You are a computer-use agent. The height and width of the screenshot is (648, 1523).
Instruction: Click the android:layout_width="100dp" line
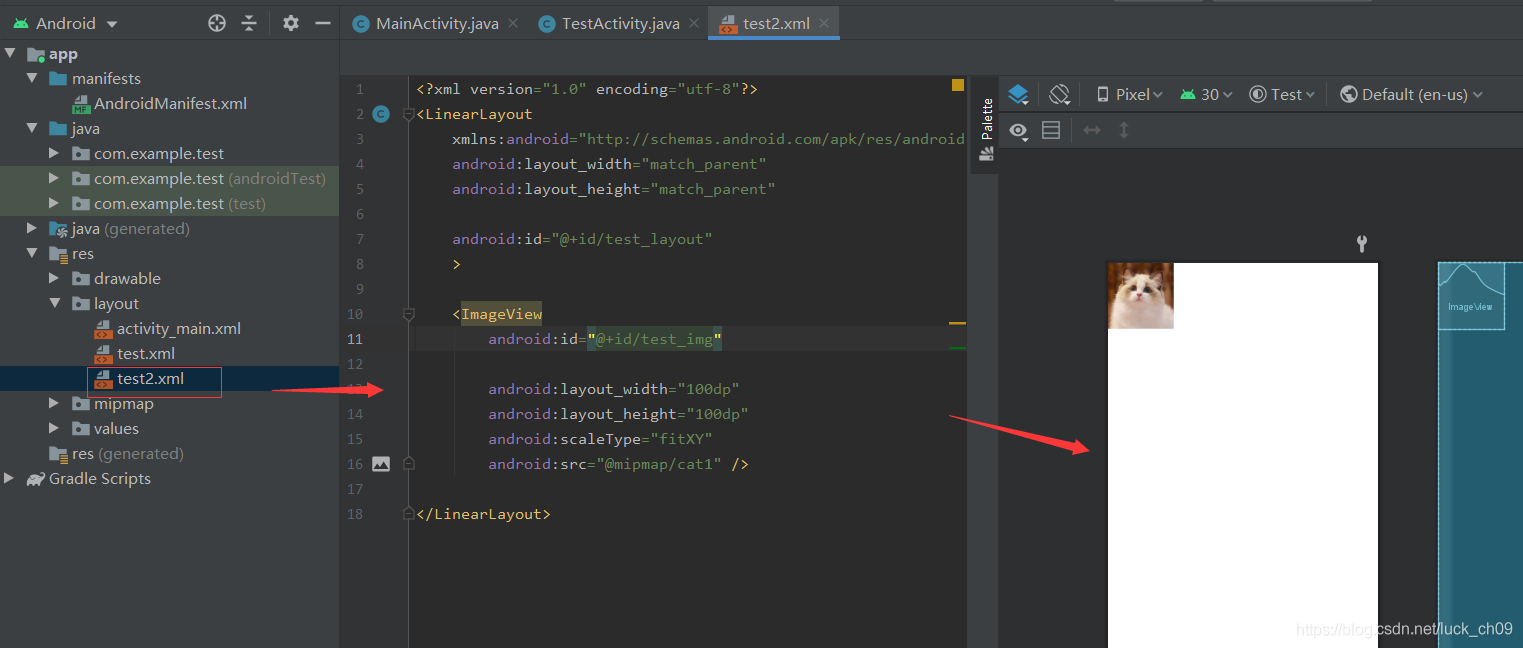click(614, 389)
